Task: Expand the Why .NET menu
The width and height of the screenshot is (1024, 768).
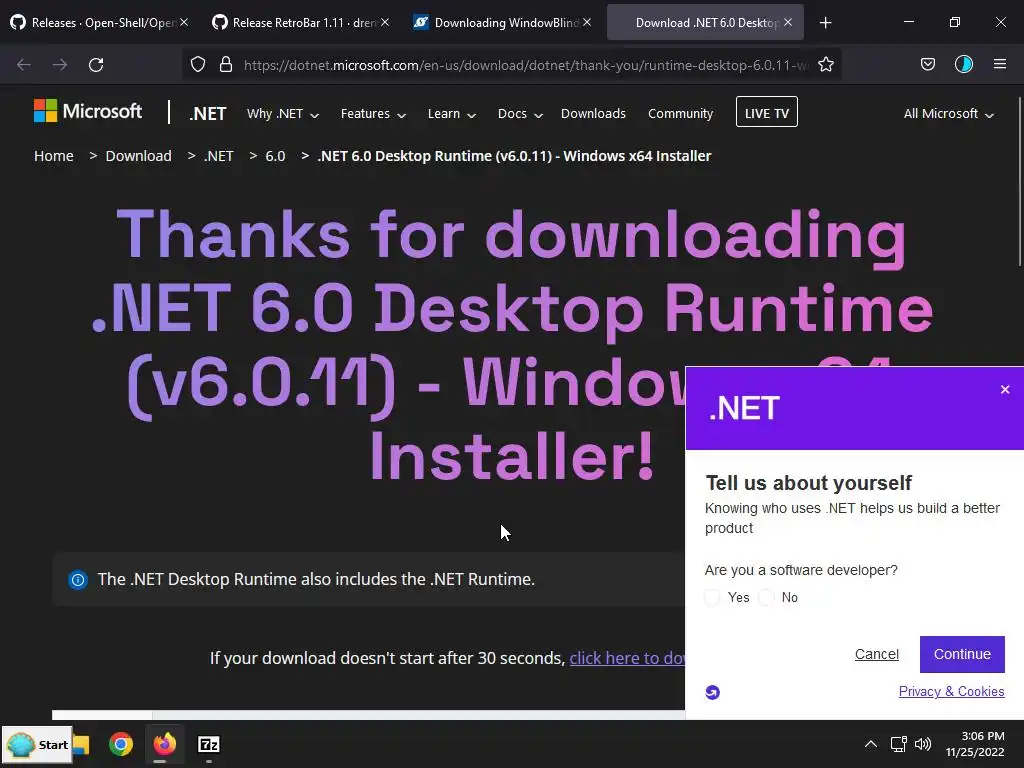Action: tap(283, 114)
